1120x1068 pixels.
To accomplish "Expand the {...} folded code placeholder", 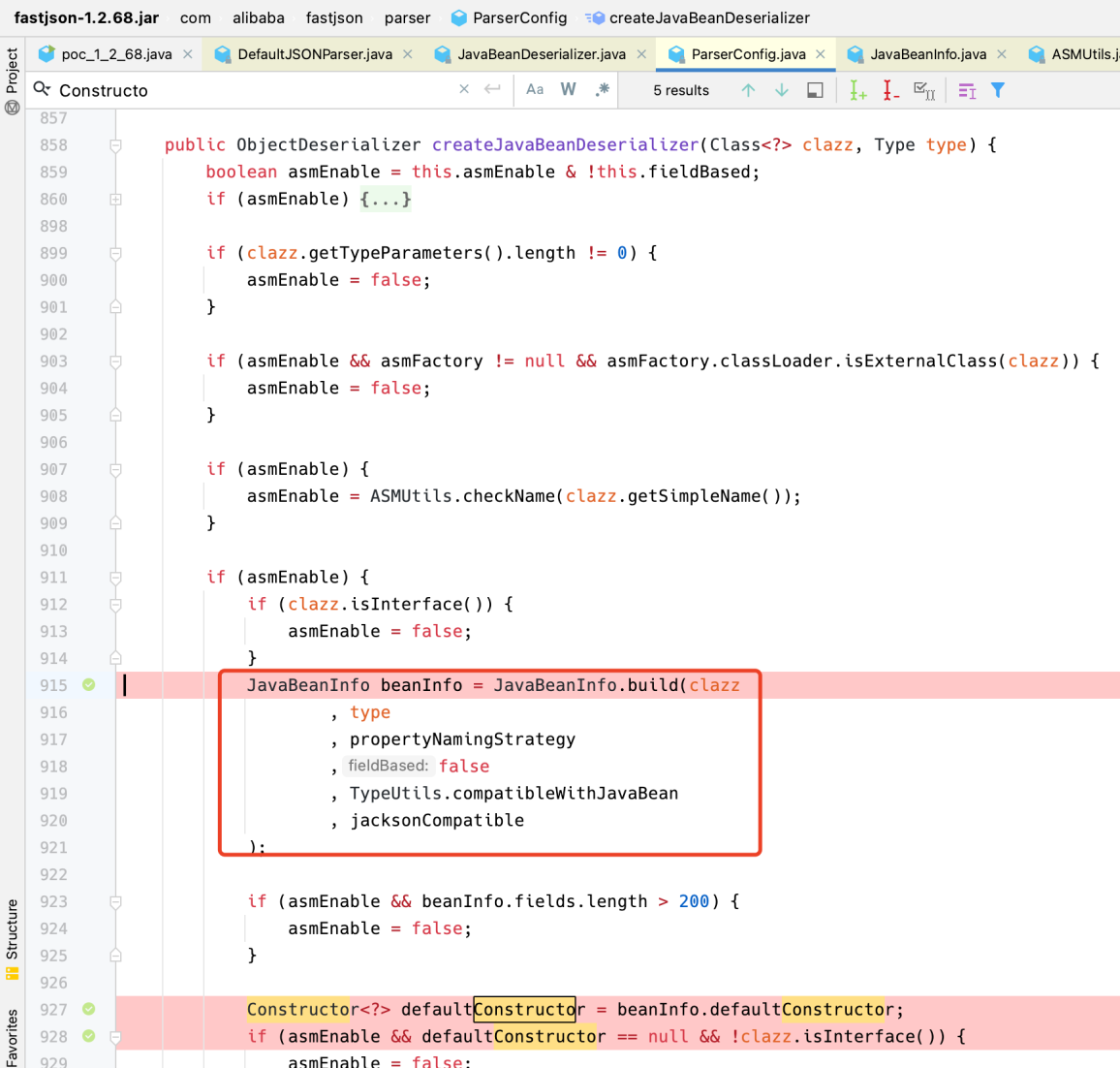I will pyautogui.click(x=386, y=200).
